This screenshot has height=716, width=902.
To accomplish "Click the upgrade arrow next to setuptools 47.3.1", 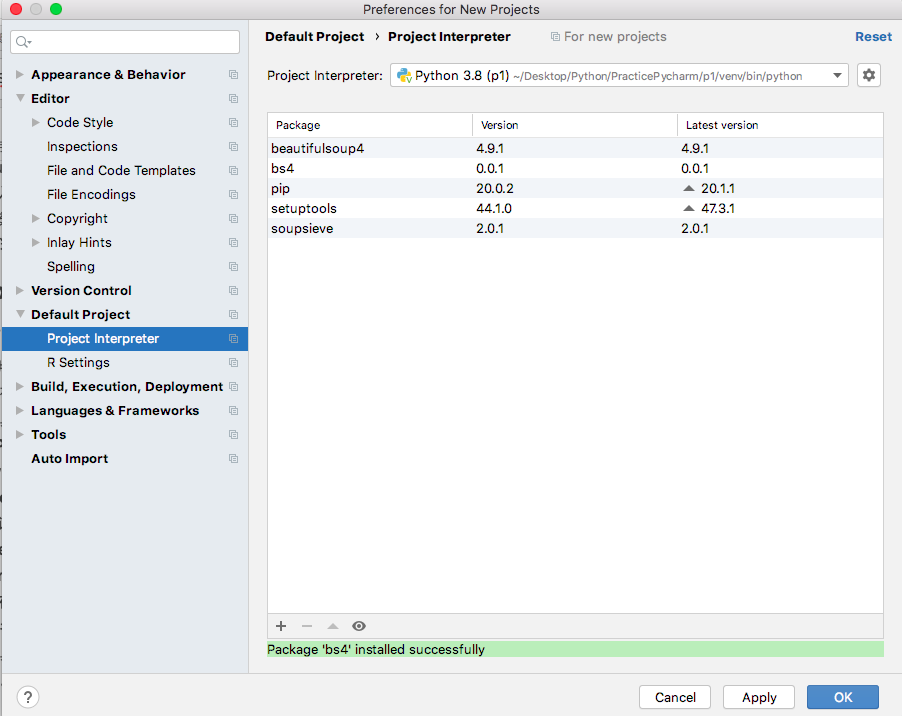I will 689,208.
